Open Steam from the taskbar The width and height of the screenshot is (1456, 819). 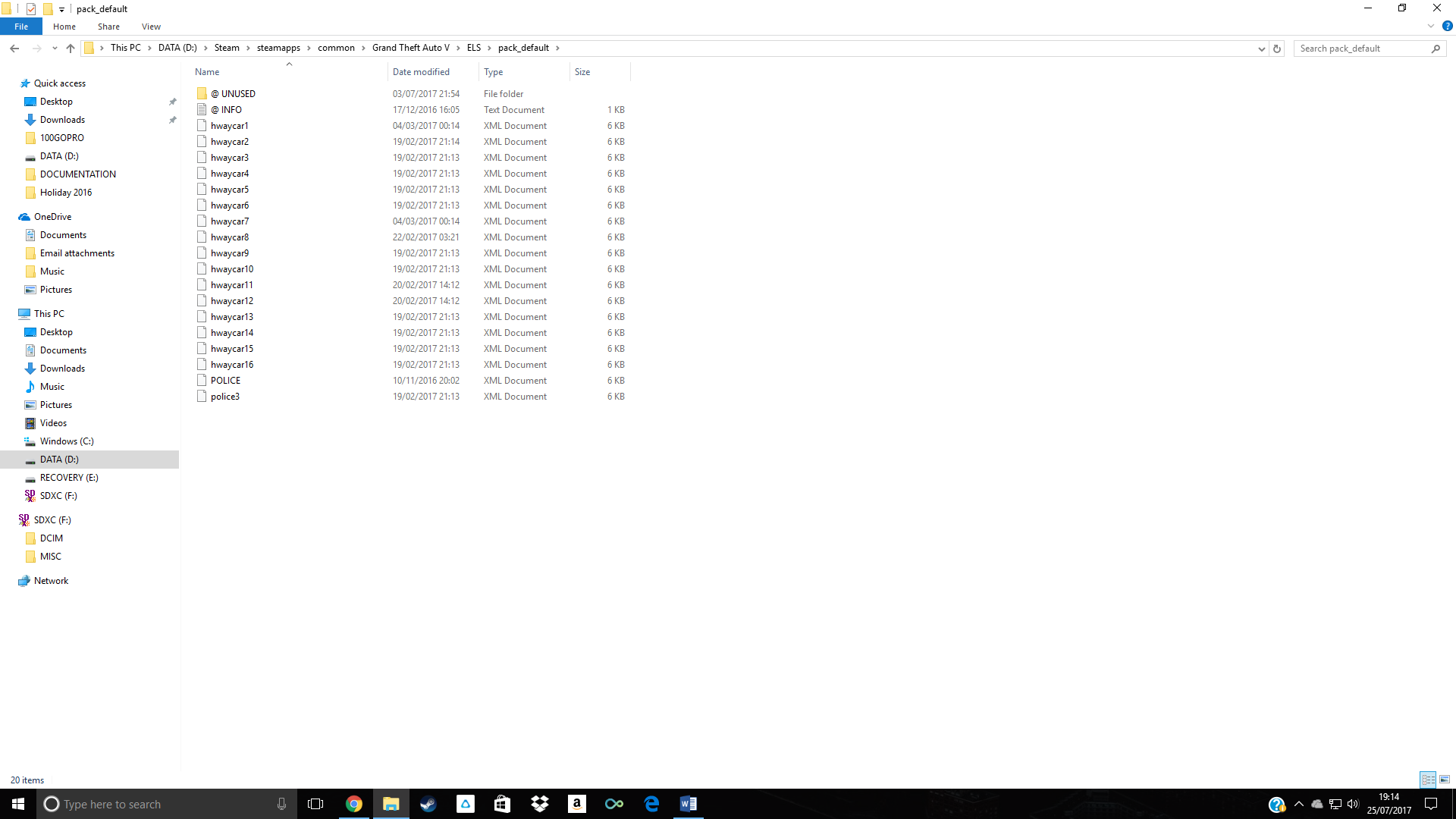click(428, 804)
